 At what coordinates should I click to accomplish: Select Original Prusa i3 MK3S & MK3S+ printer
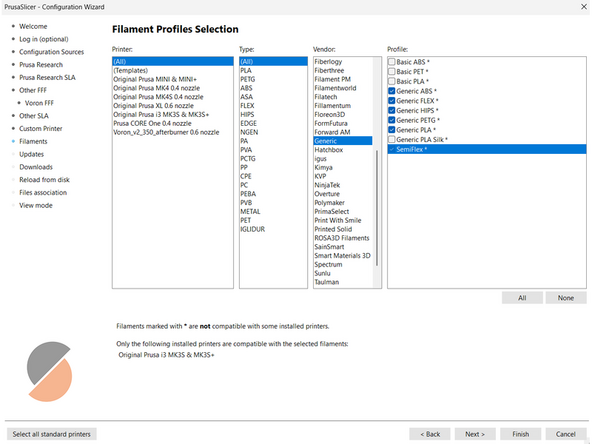(173, 114)
